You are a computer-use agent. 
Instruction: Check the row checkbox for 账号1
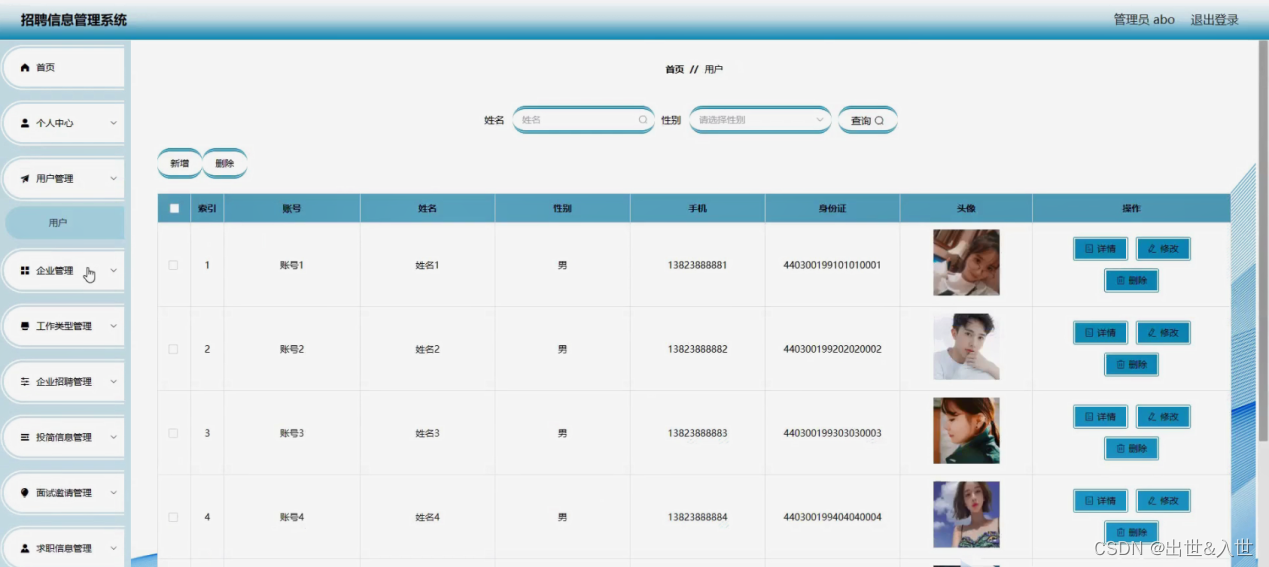pyautogui.click(x=173, y=265)
